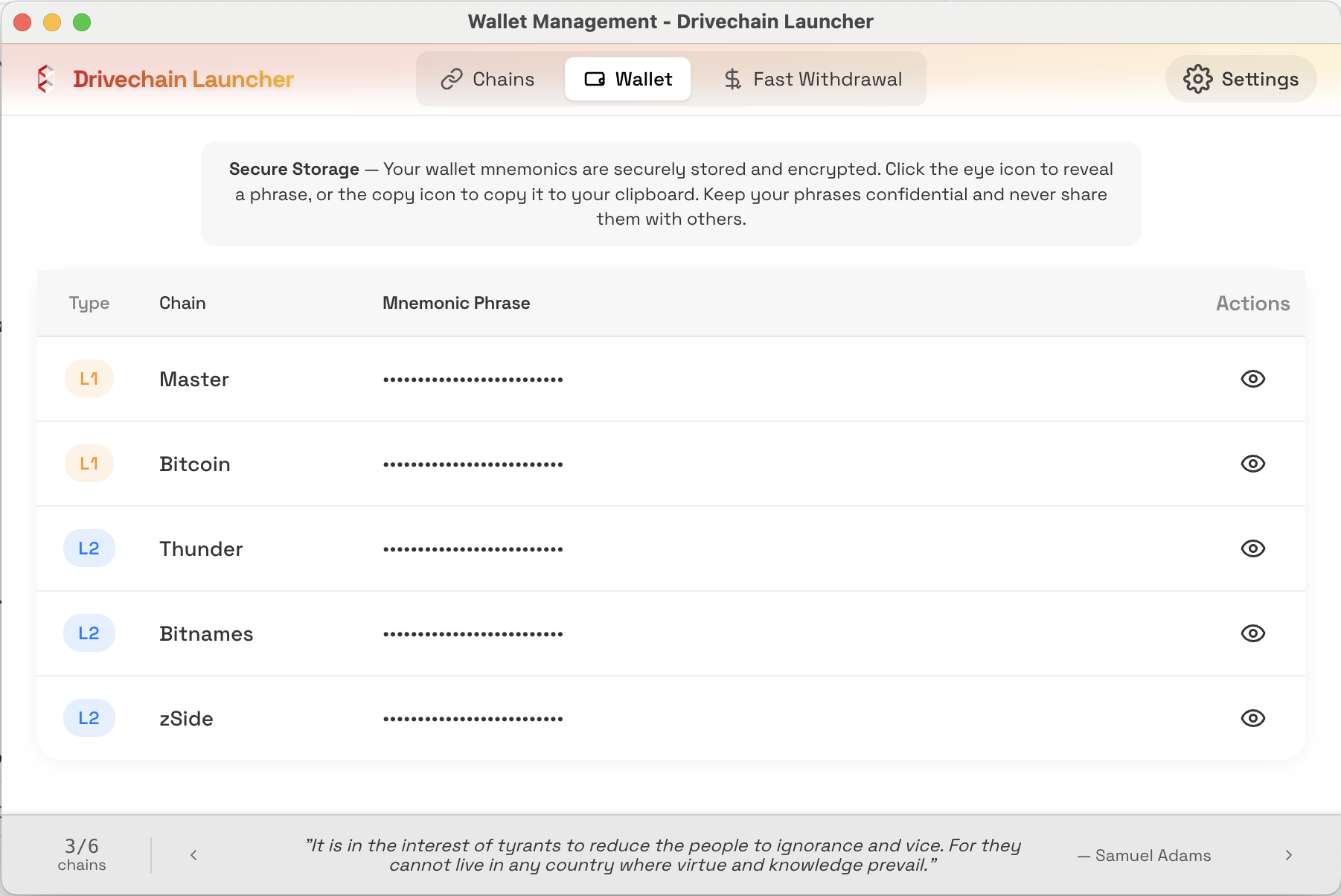Open Settings via the gear icon
Screen dimensions: 1341x896
[x=1197, y=79]
